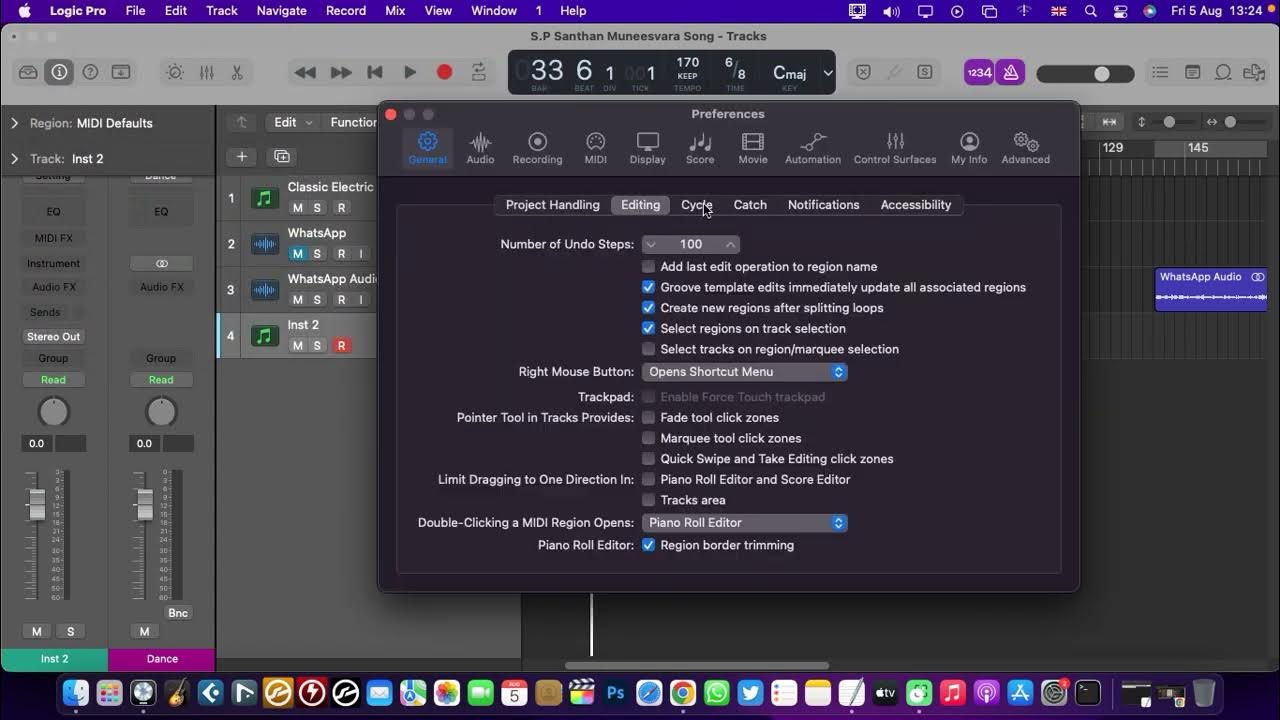Go to beginning with the transport button
1280x720 pixels.
[375, 72]
